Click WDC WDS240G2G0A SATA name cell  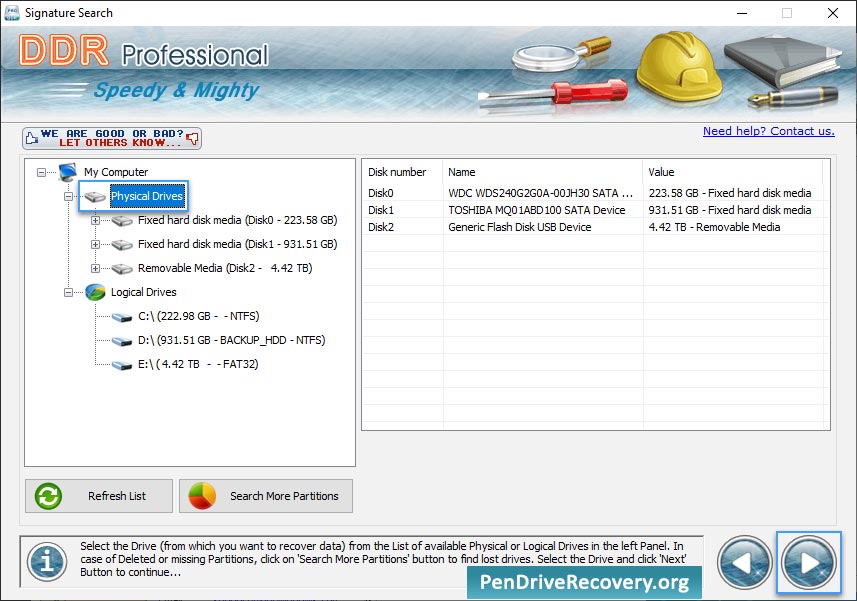coord(541,193)
